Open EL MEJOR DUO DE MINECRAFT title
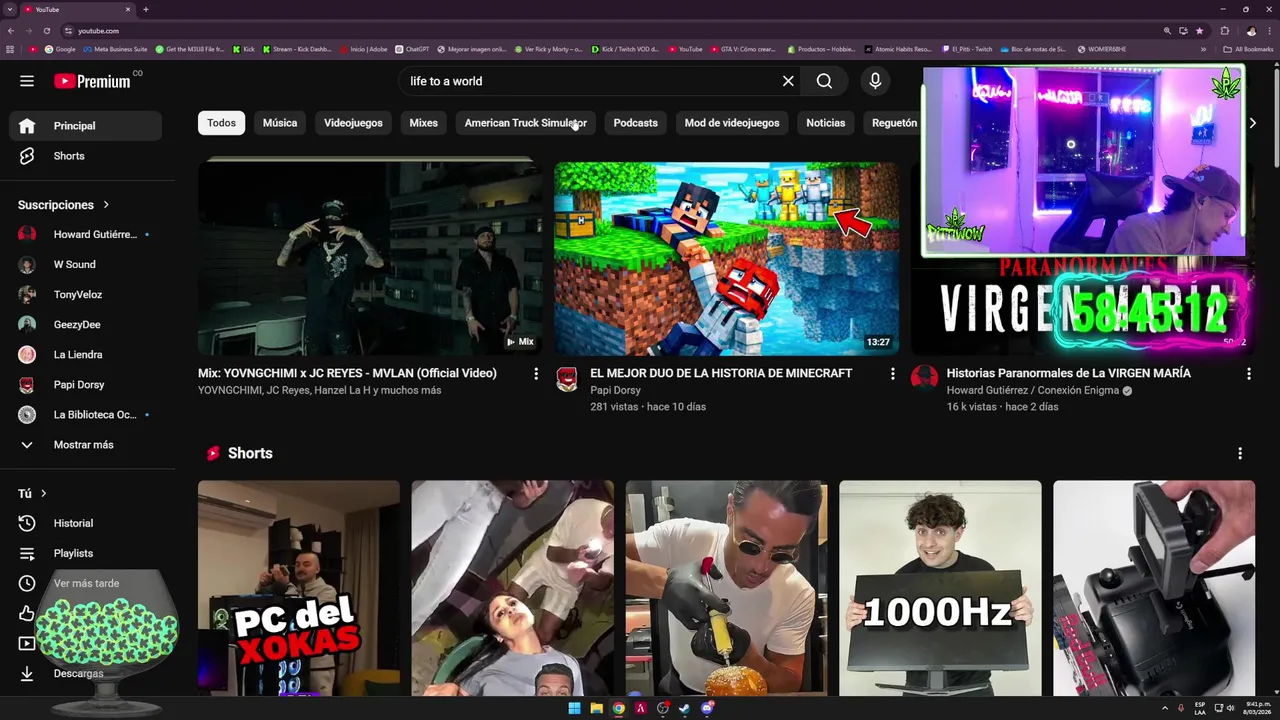 (x=721, y=373)
